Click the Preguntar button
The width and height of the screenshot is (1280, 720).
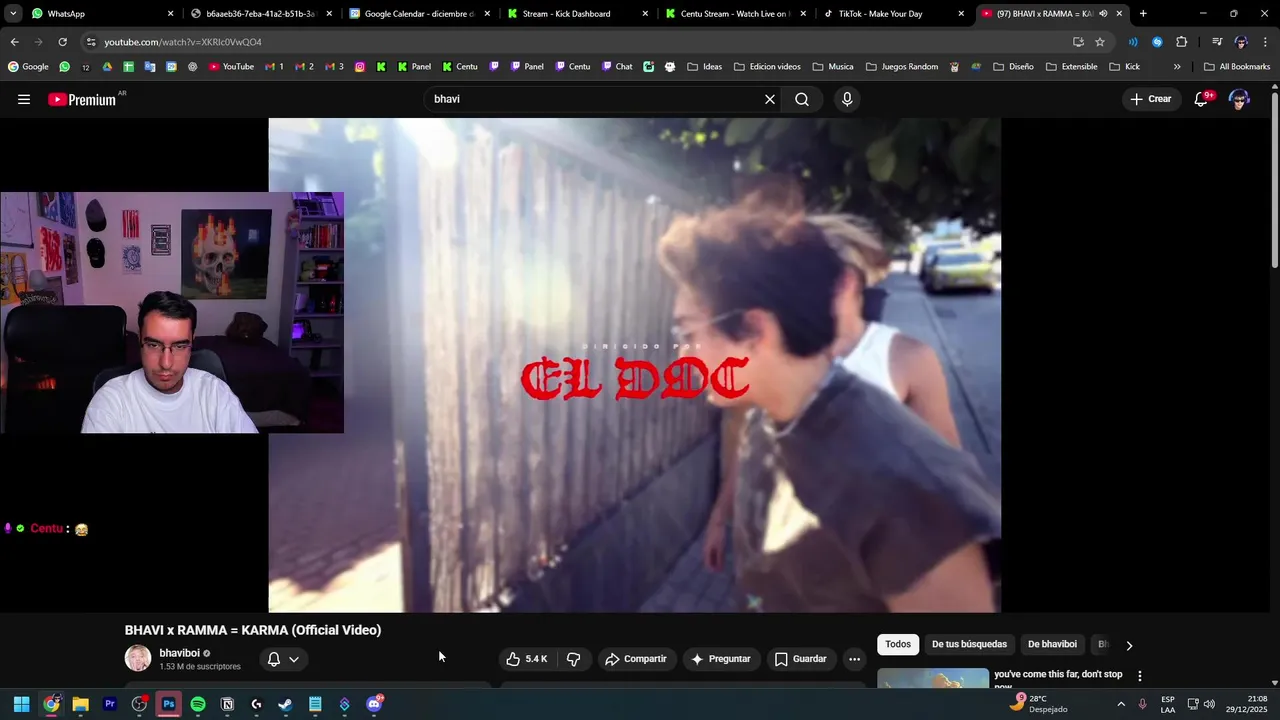(720, 659)
